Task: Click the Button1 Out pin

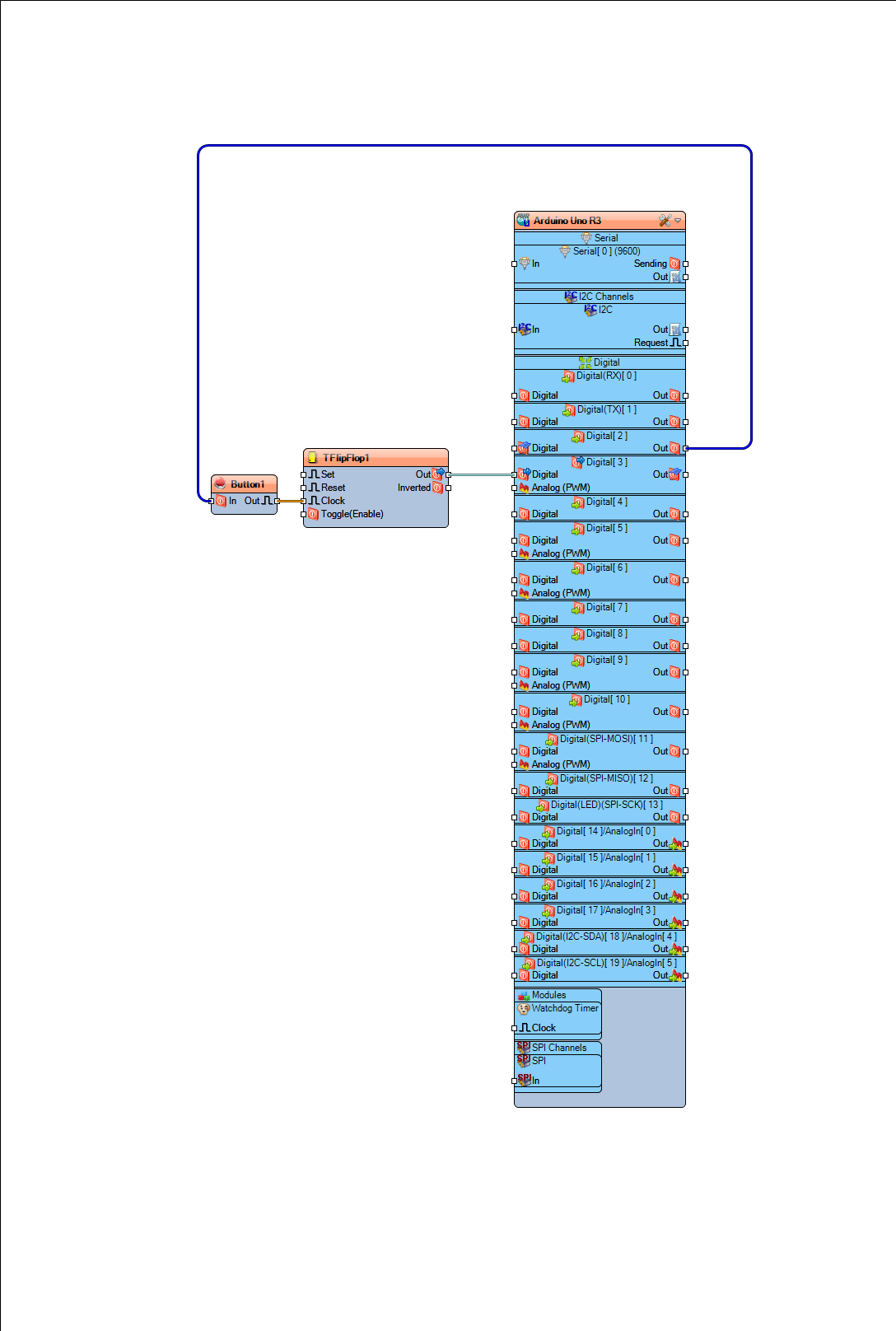Action: (x=278, y=501)
